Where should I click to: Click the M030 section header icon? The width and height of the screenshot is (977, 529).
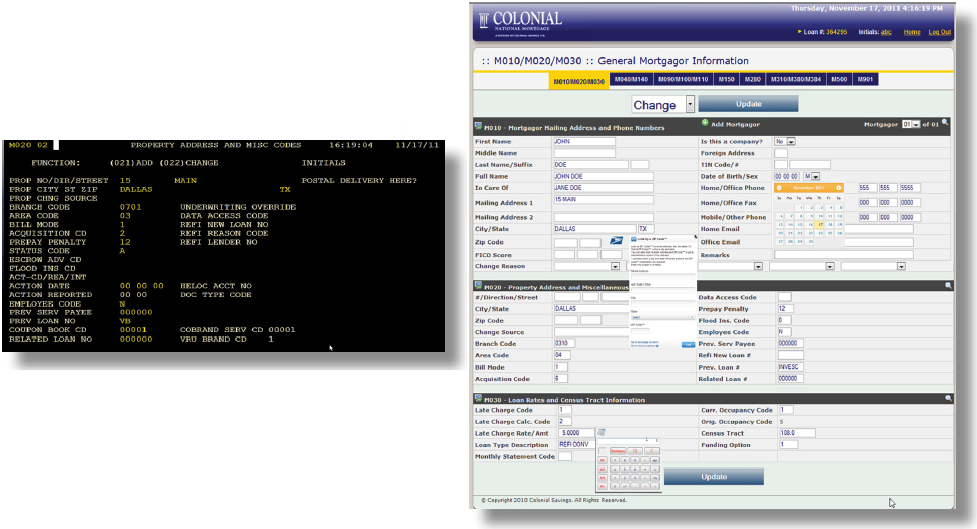pos(479,398)
